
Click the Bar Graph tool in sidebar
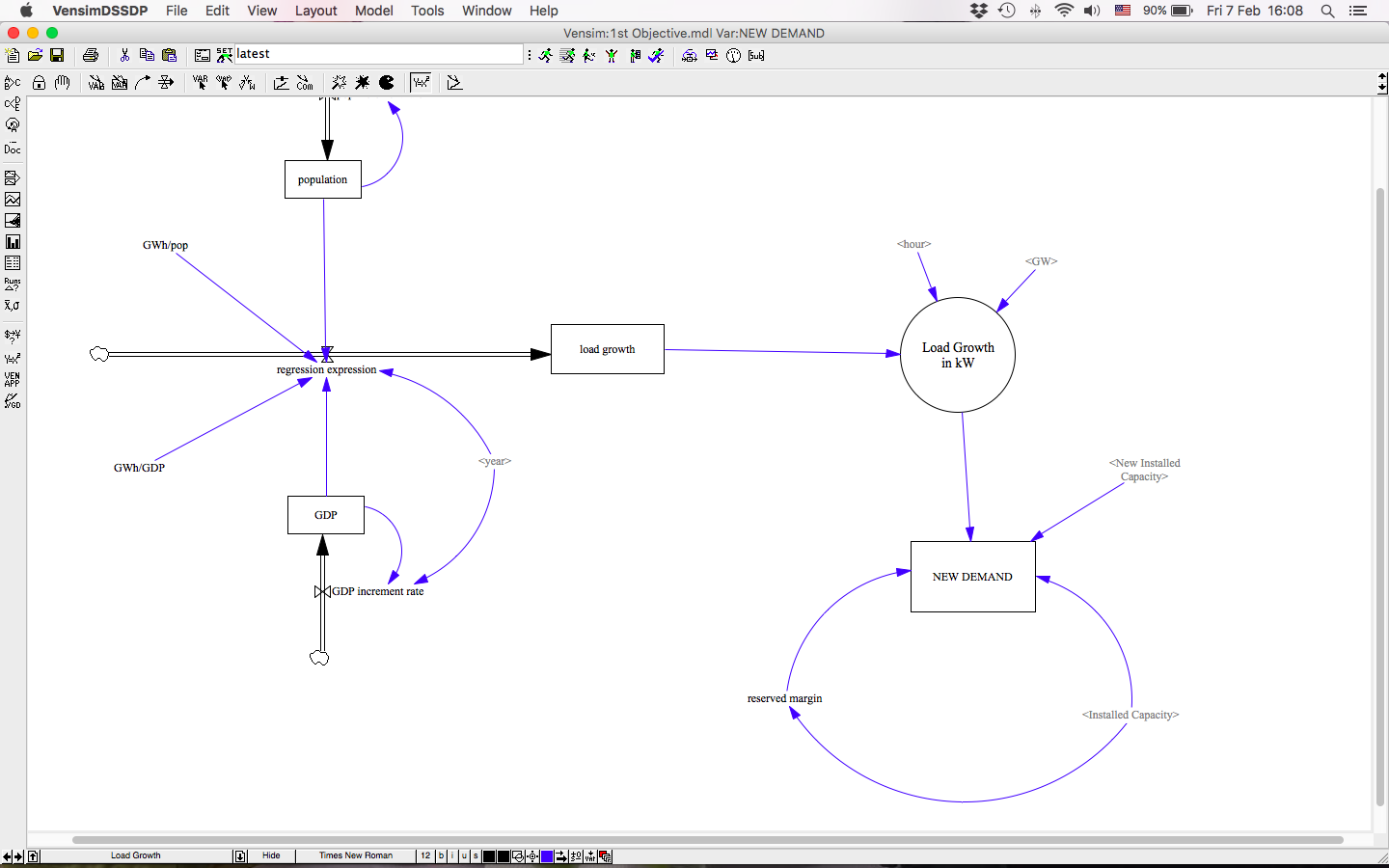(13, 242)
